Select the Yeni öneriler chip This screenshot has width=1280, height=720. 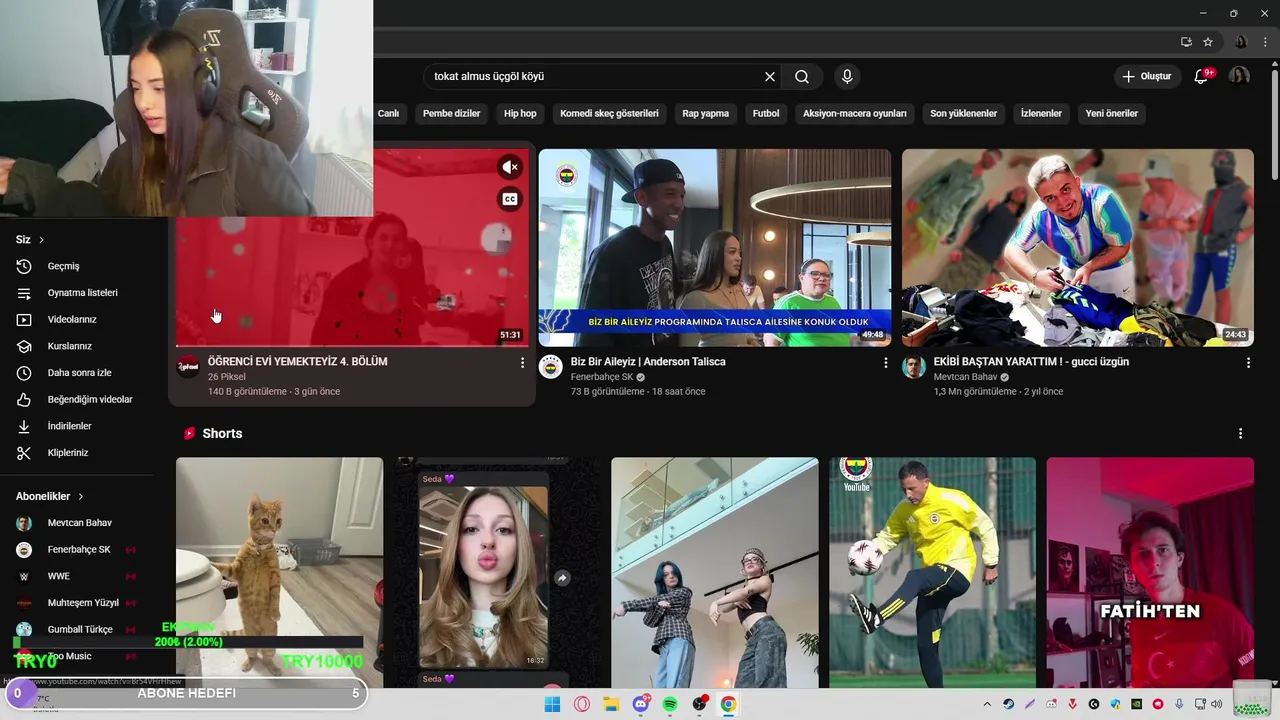tap(1112, 114)
